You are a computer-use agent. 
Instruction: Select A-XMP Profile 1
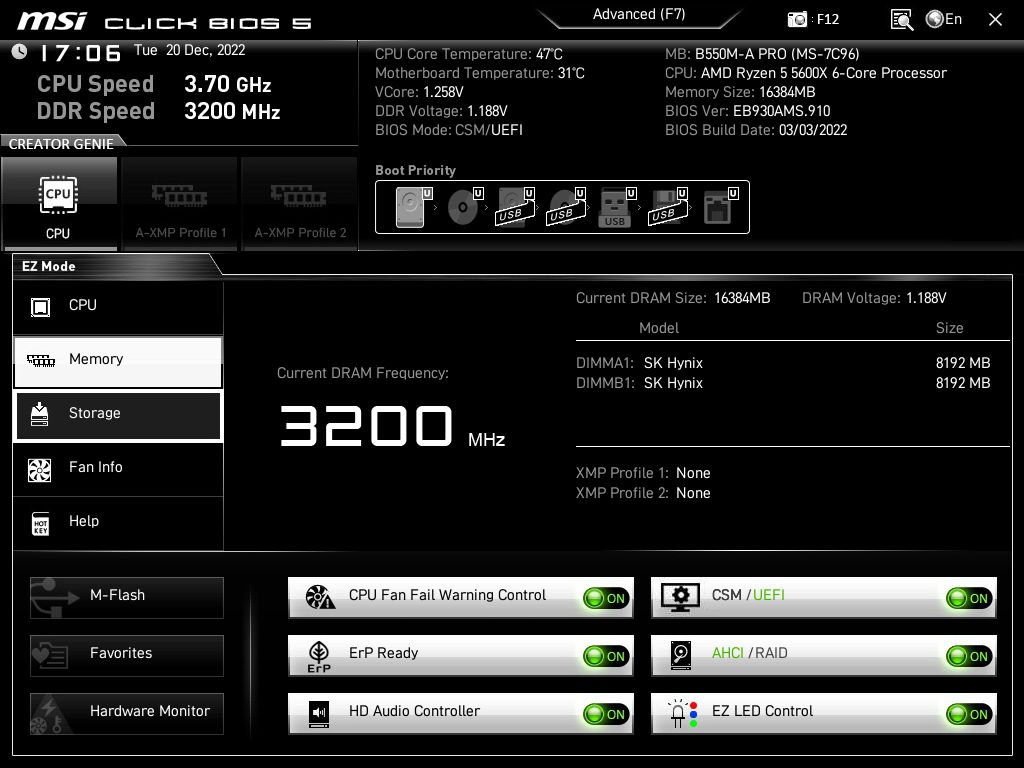tap(180, 204)
